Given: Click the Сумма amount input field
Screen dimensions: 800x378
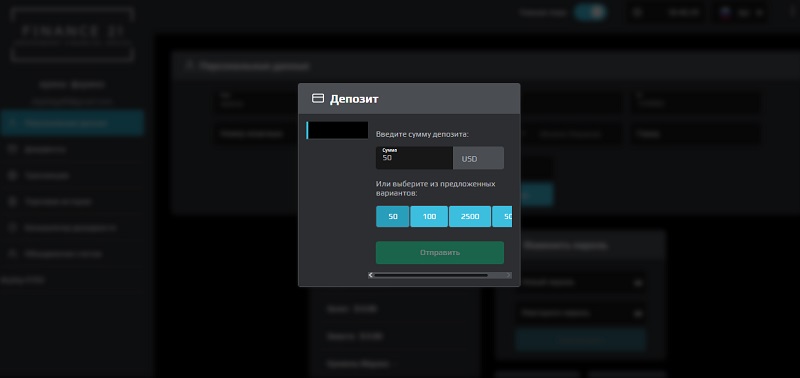Looking at the screenshot, I should (x=414, y=158).
